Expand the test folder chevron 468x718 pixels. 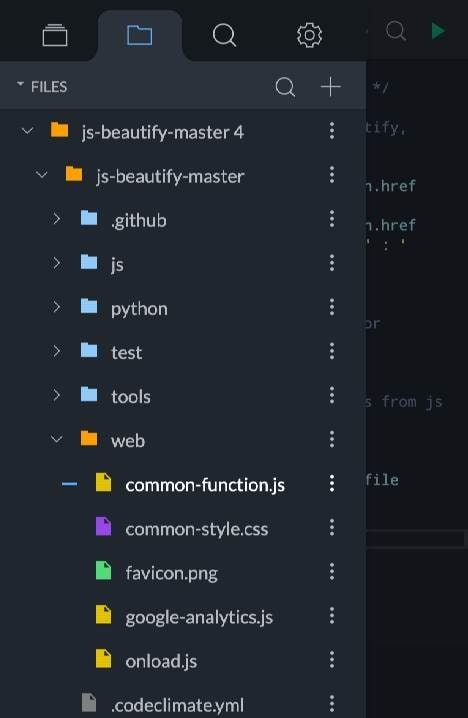[56, 351]
